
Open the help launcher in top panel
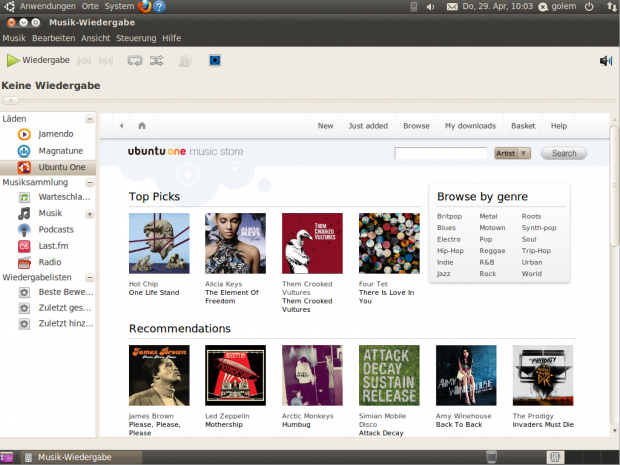[159, 6]
